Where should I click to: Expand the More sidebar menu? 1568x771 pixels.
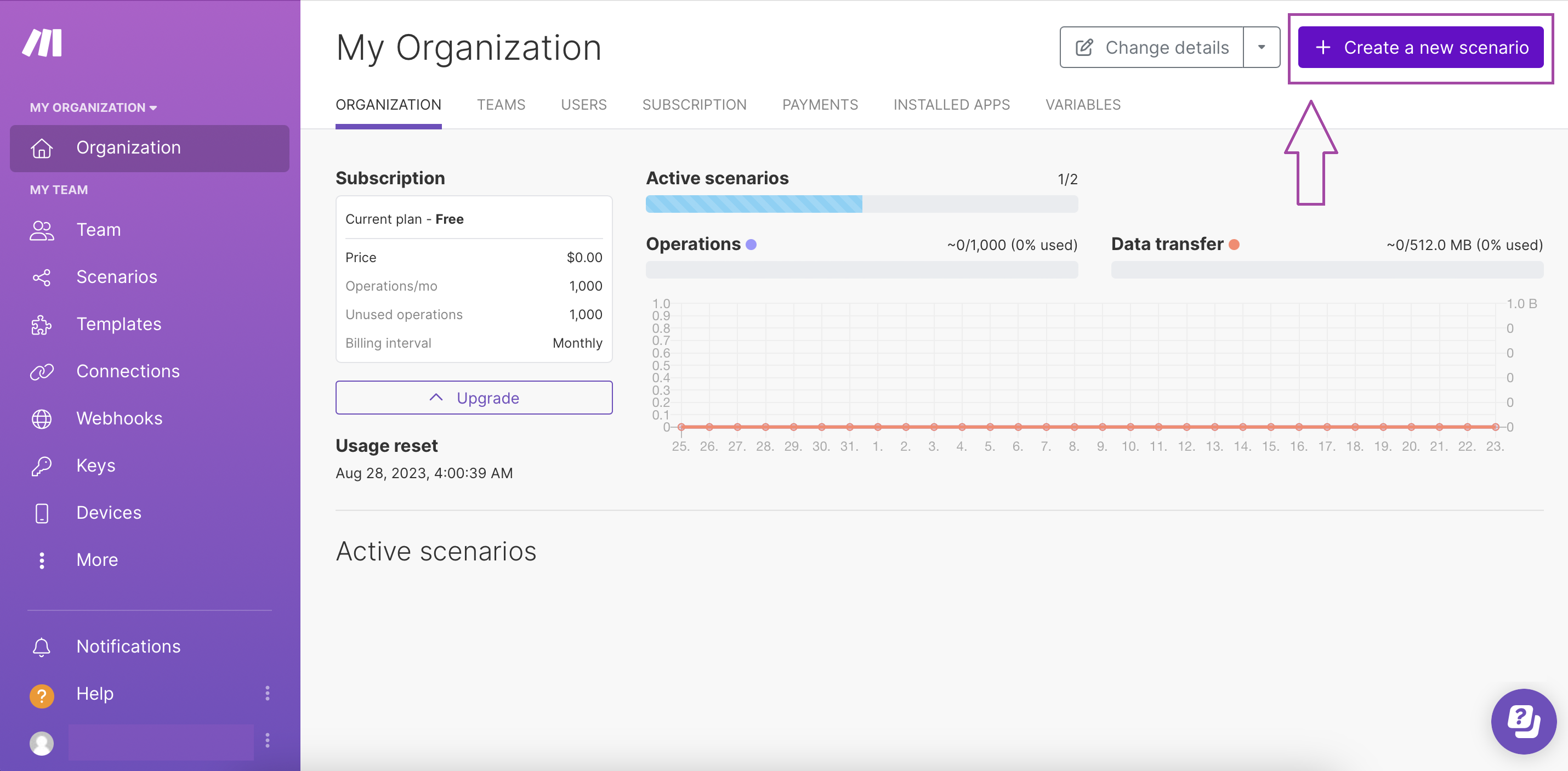pyautogui.click(x=97, y=560)
